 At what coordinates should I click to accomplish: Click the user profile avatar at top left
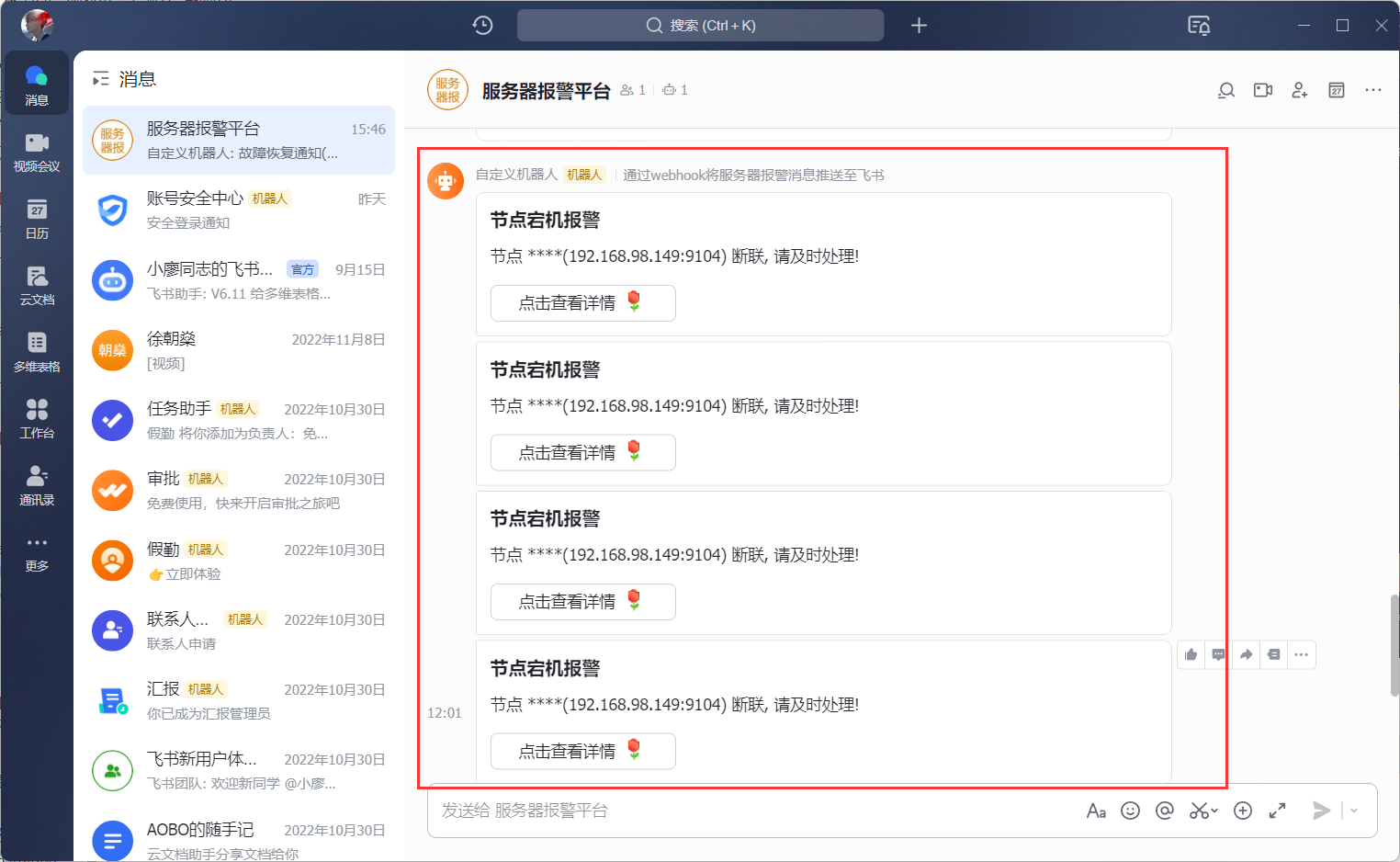(37, 26)
